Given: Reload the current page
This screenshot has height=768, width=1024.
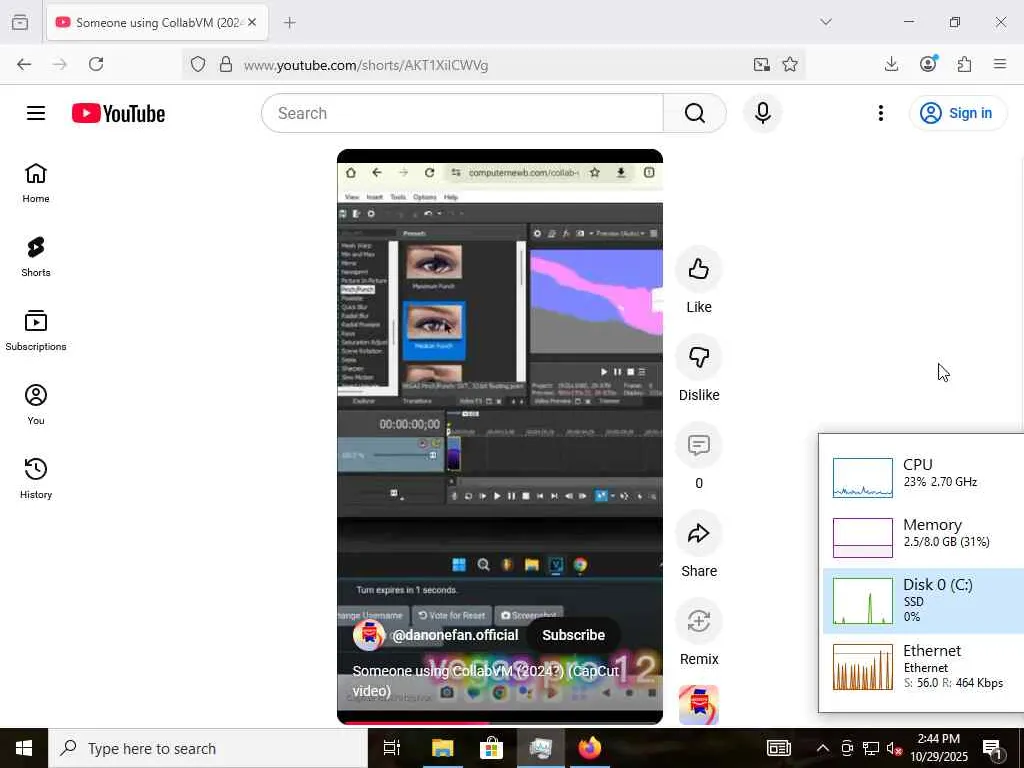Looking at the screenshot, I should pos(96,64).
